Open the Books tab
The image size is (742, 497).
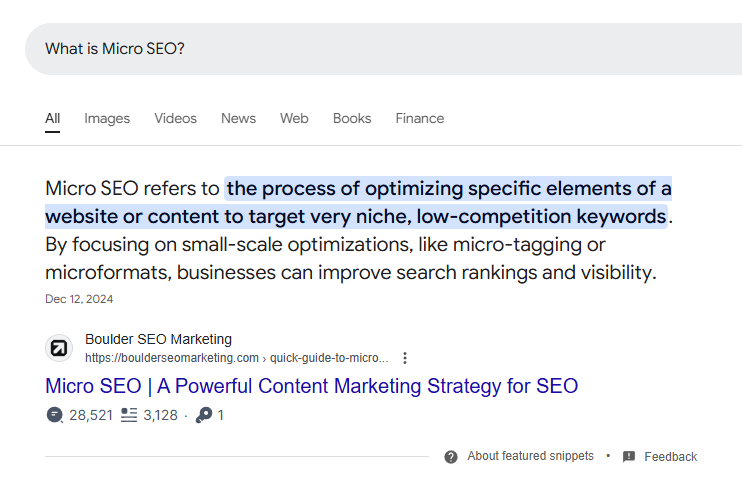click(x=352, y=118)
